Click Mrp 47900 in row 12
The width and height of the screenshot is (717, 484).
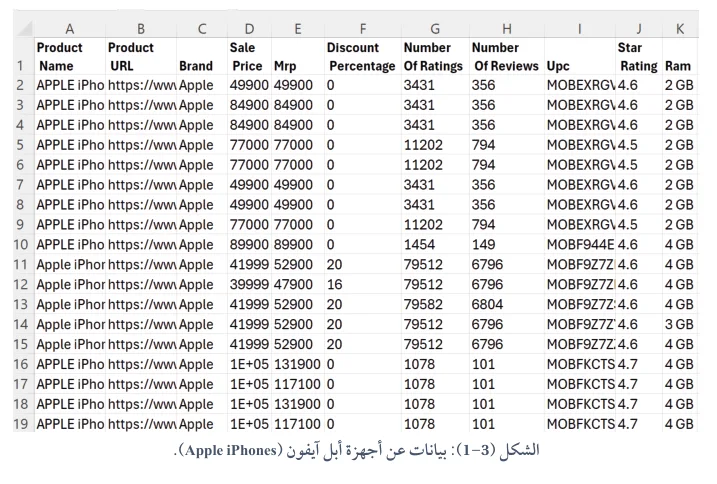click(298, 285)
